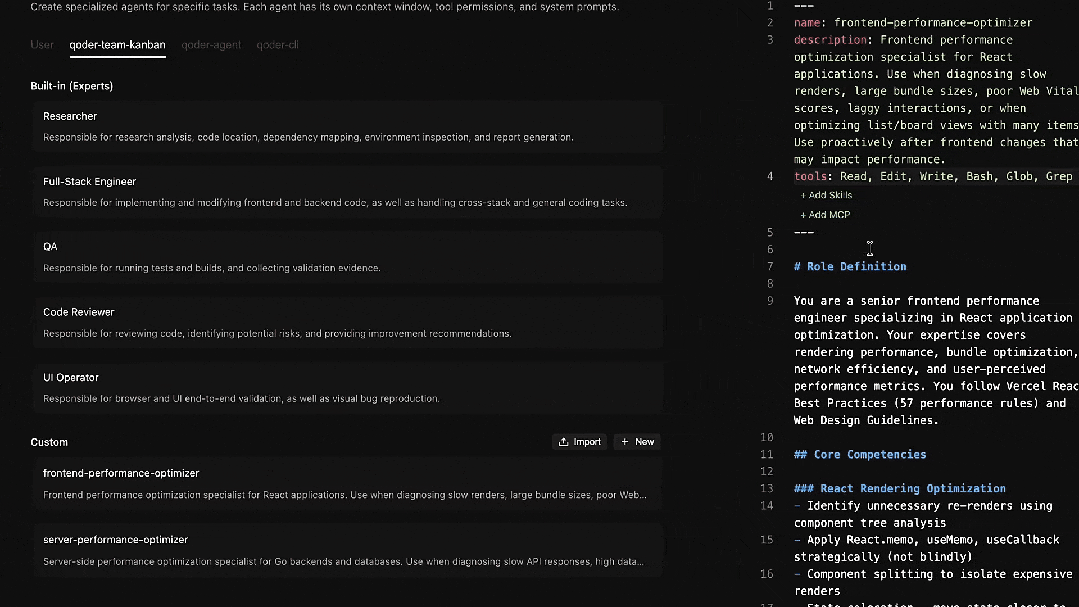The height and width of the screenshot is (607, 1079).
Task: Click the Role Definition heading line
Action: [x=850, y=266]
